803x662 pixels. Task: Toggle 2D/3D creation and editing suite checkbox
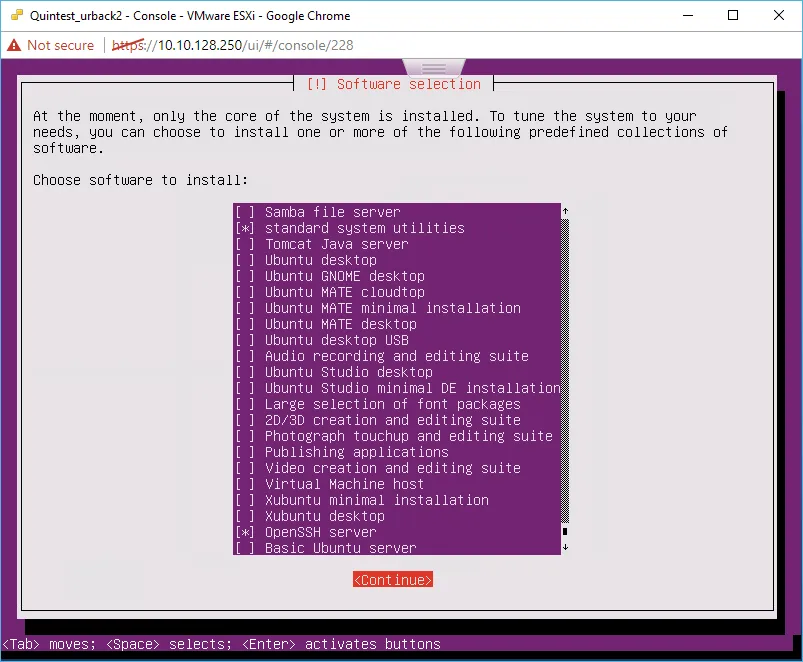point(245,420)
